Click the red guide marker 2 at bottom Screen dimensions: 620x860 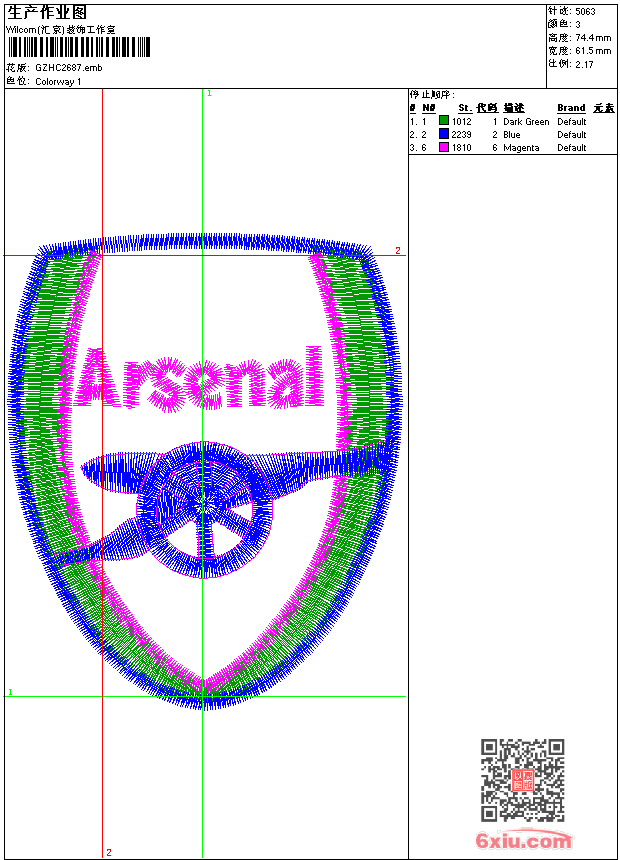109,852
